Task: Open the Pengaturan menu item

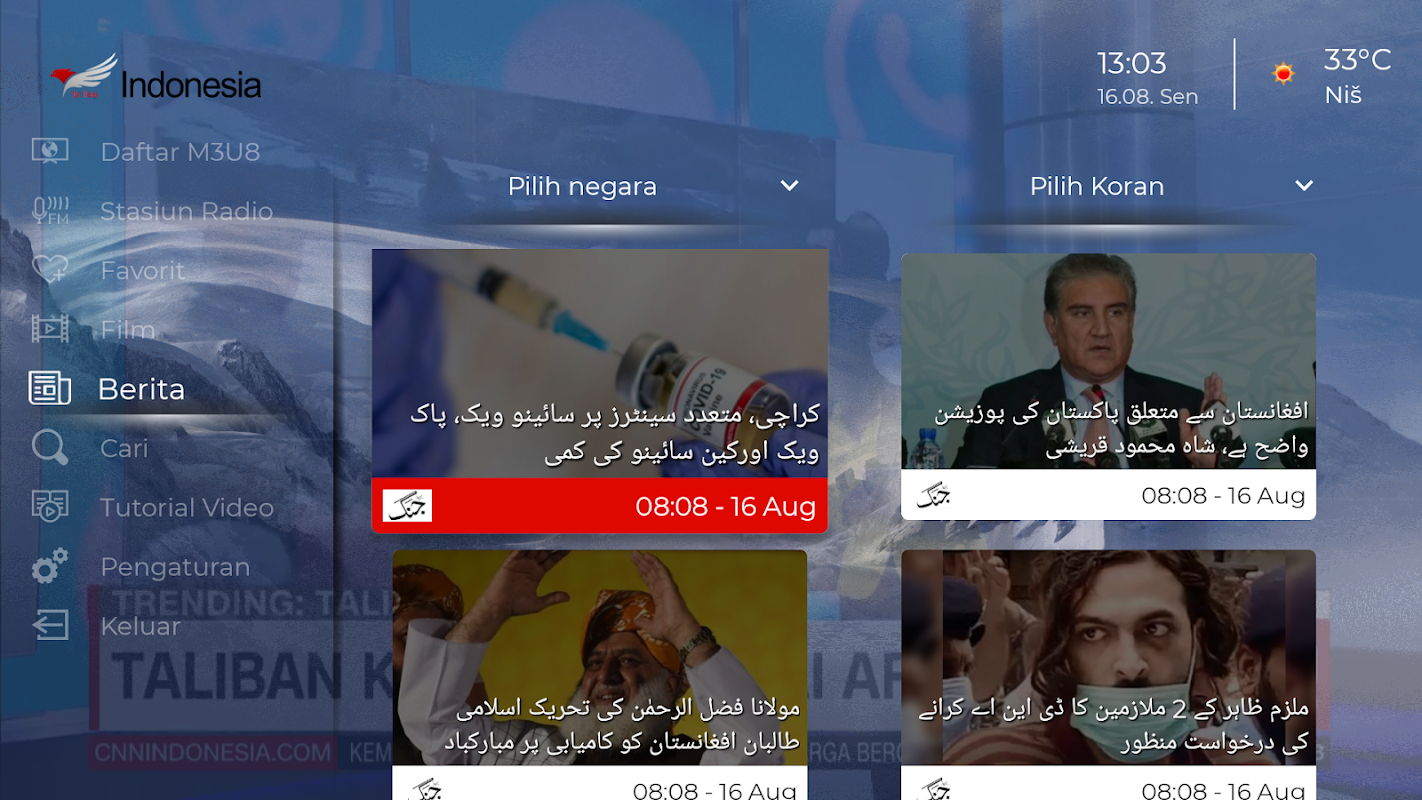Action: (x=175, y=567)
